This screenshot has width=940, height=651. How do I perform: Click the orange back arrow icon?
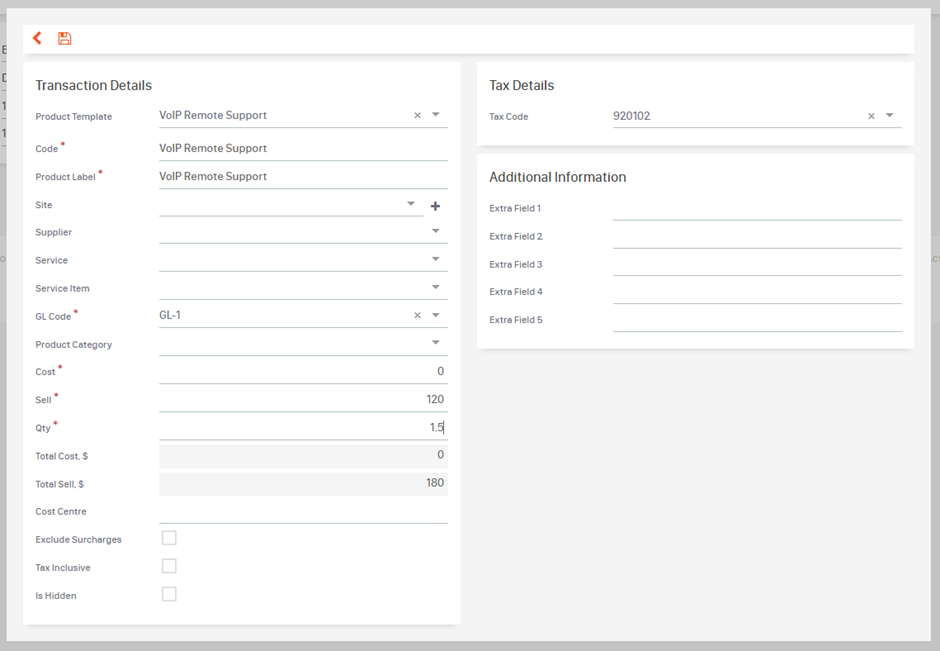[x=37, y=38]
